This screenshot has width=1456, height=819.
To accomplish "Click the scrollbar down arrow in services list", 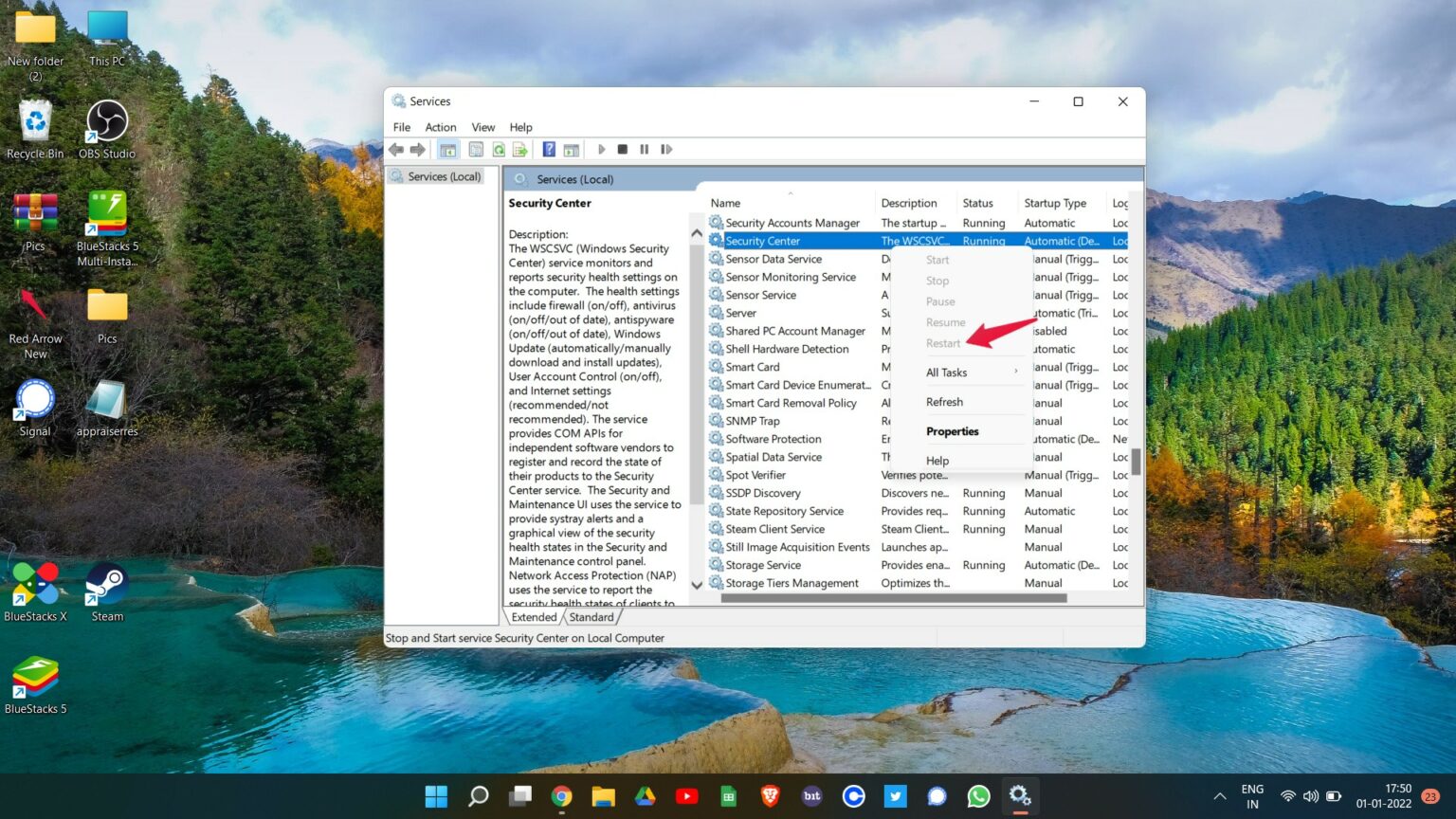I will [697, 586].
